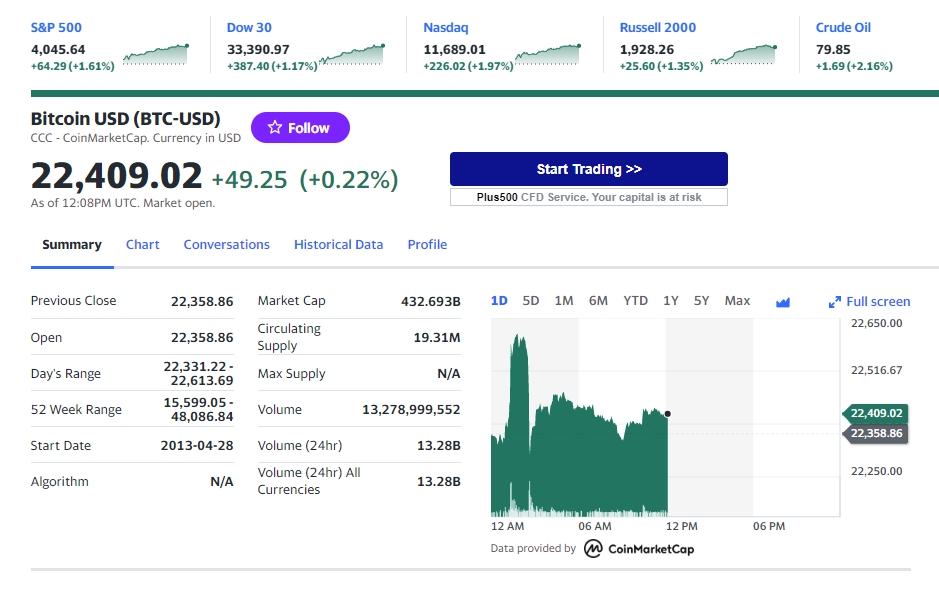Image resolution: width=939 pixels, height=589 pixels.
Task: Click the CoinMarketCap logo
Action: click(x=638, y=548)
